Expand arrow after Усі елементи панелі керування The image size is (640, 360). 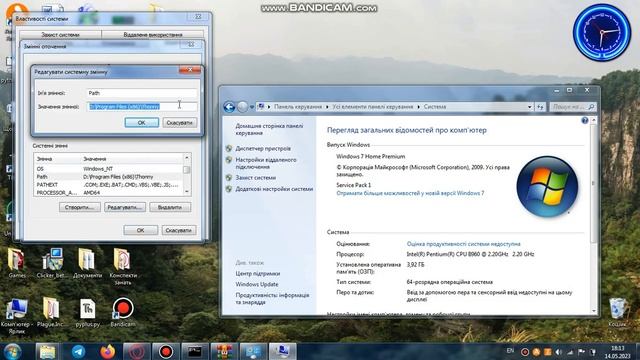click(418, 107)
